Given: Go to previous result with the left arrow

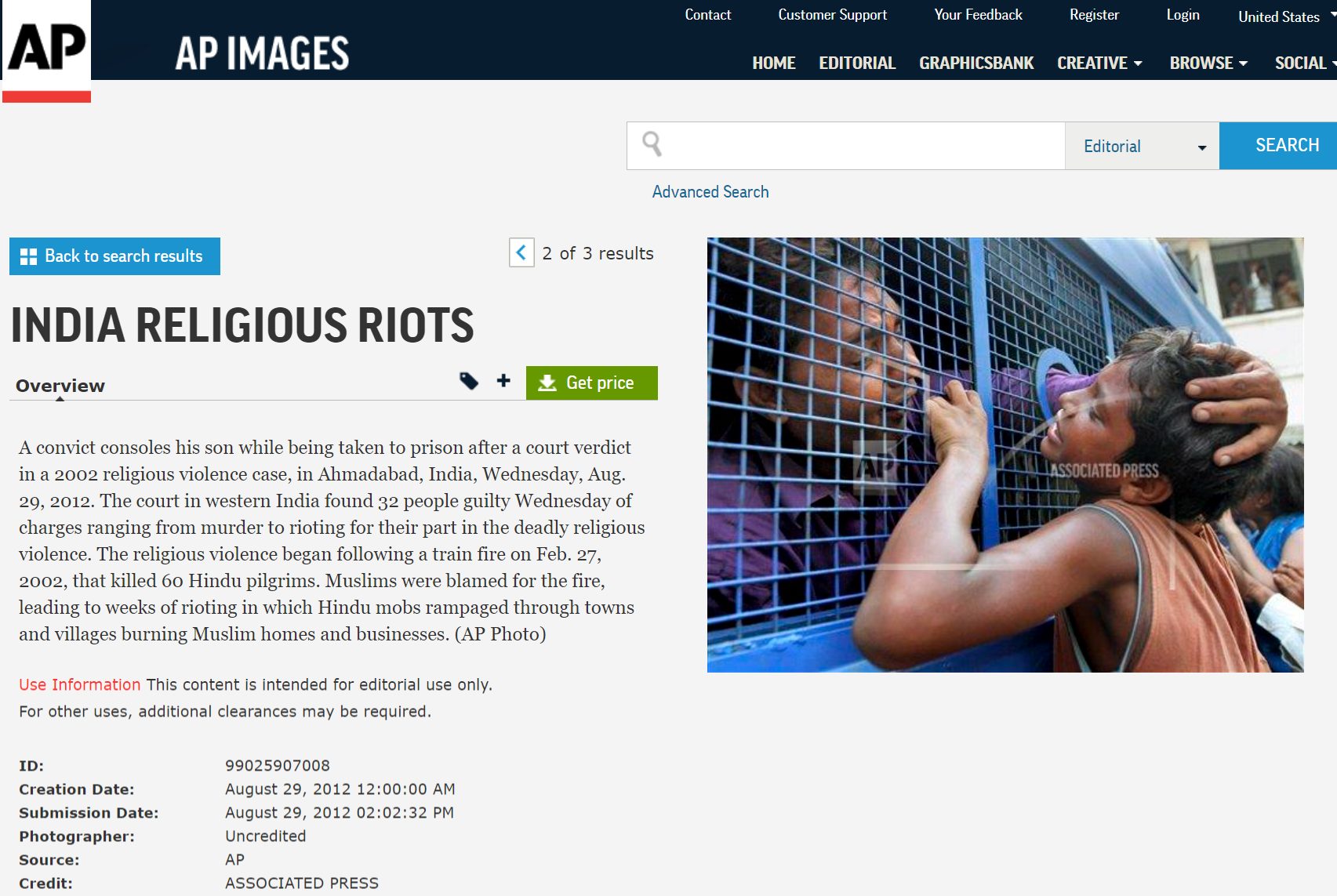Looking at the screenshot, I should 521,252.
